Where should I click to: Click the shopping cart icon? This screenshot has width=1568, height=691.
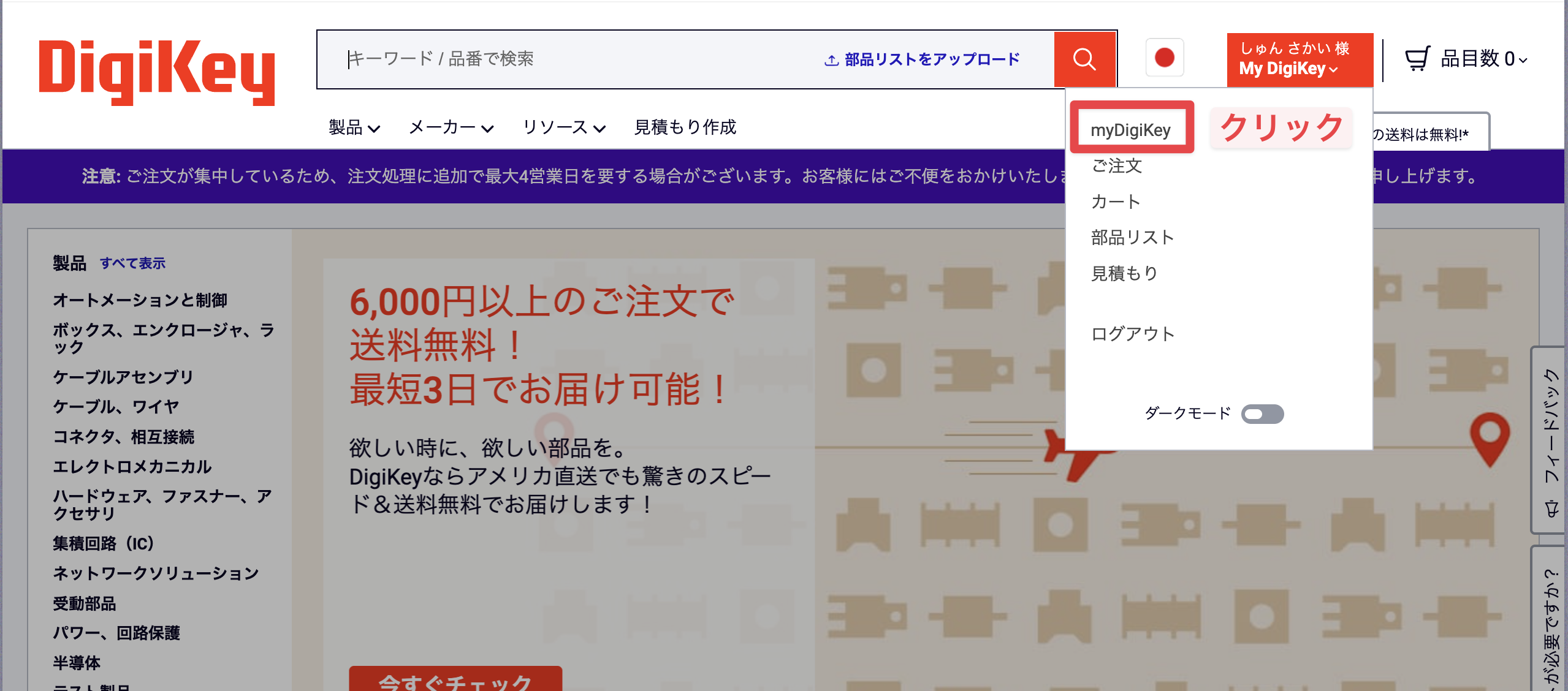[x=1417, y=59]
